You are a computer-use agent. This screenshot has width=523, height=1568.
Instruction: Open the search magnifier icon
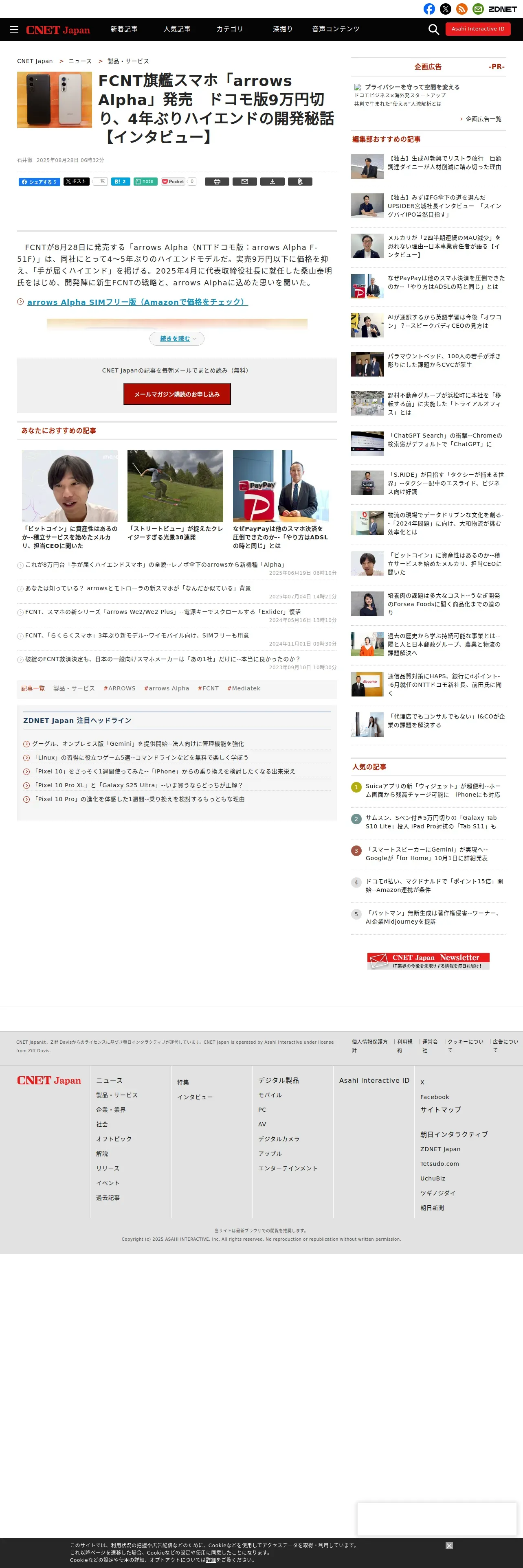433,29
